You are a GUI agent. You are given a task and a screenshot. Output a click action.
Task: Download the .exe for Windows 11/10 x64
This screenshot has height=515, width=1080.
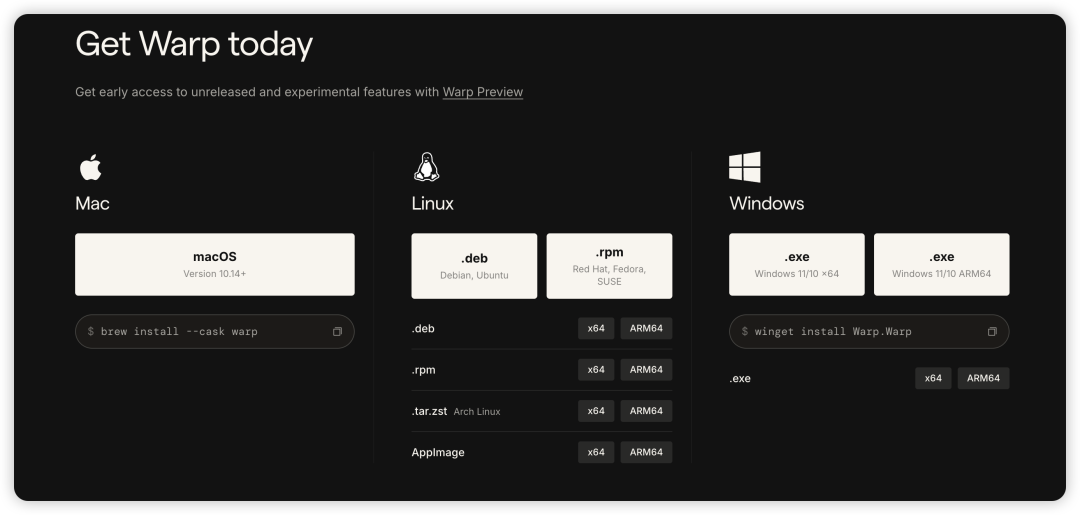coord(796,264)
